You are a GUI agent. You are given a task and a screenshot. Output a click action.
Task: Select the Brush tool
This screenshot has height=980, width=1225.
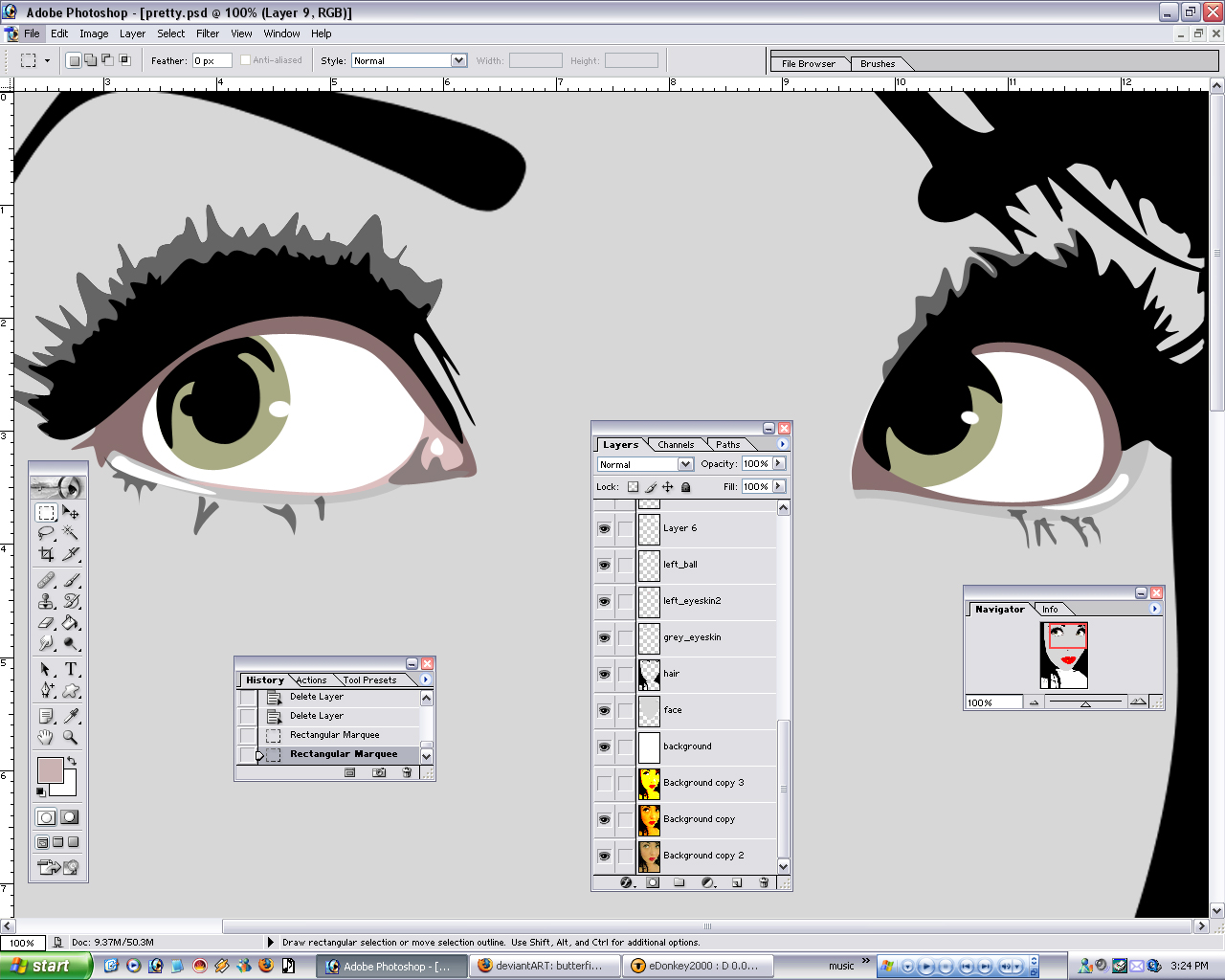click(x=71, y=581)
